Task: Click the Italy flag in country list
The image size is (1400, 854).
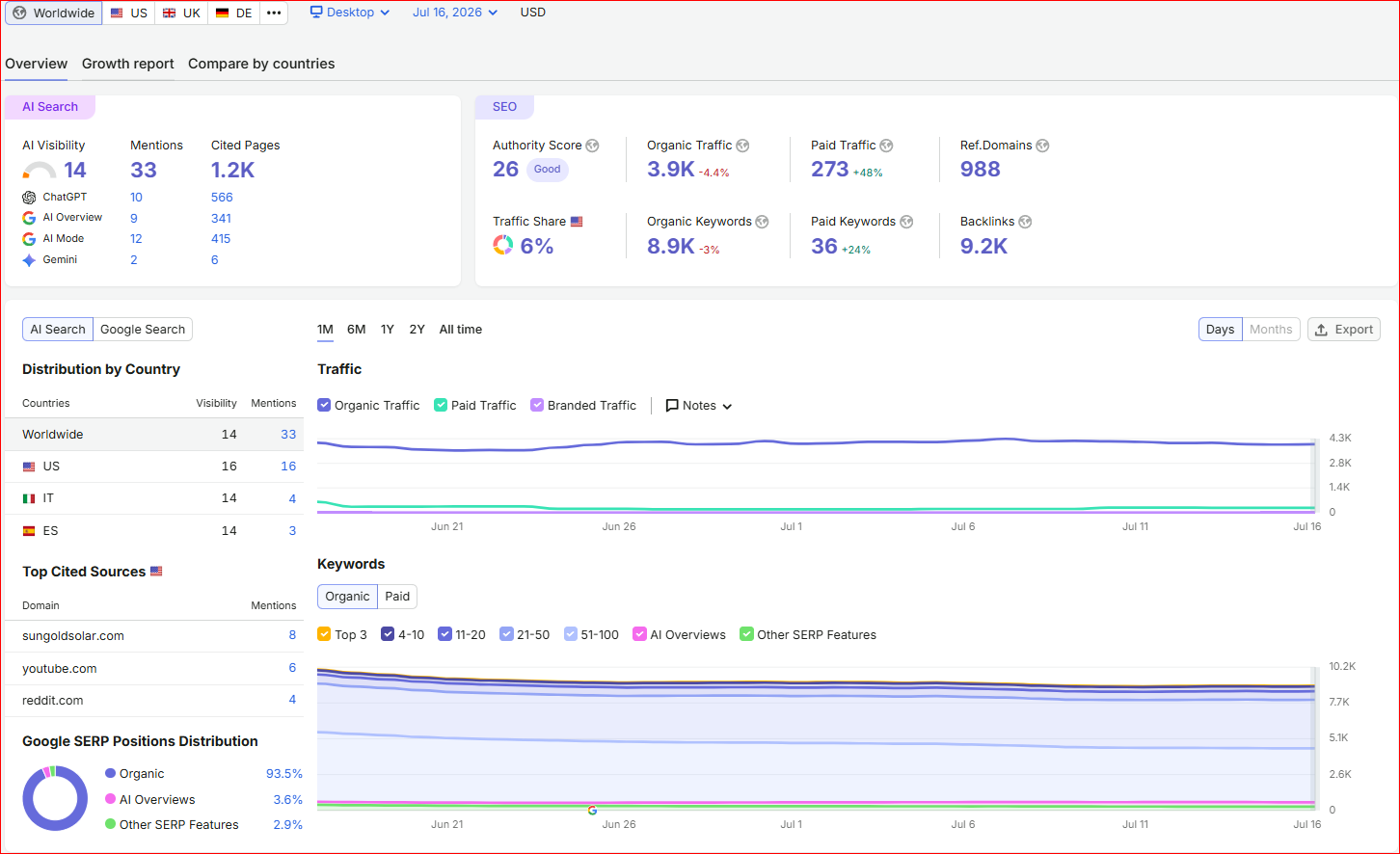Action: coord(29,498)
